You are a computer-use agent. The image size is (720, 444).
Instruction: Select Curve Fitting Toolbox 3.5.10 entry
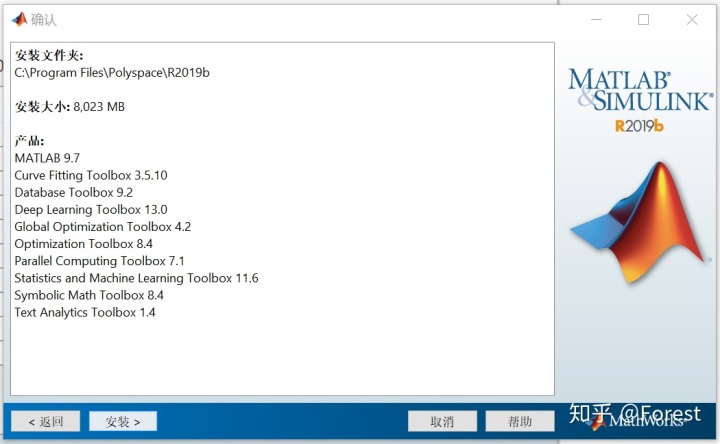point(91,175)
